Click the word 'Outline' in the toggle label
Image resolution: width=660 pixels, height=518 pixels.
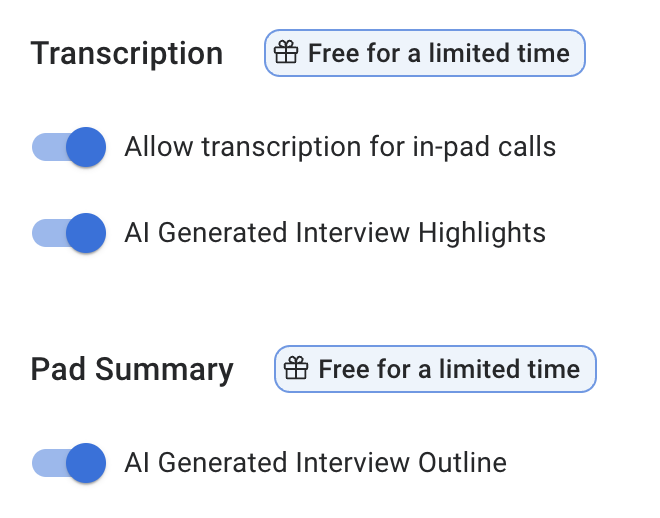(461, 463)
